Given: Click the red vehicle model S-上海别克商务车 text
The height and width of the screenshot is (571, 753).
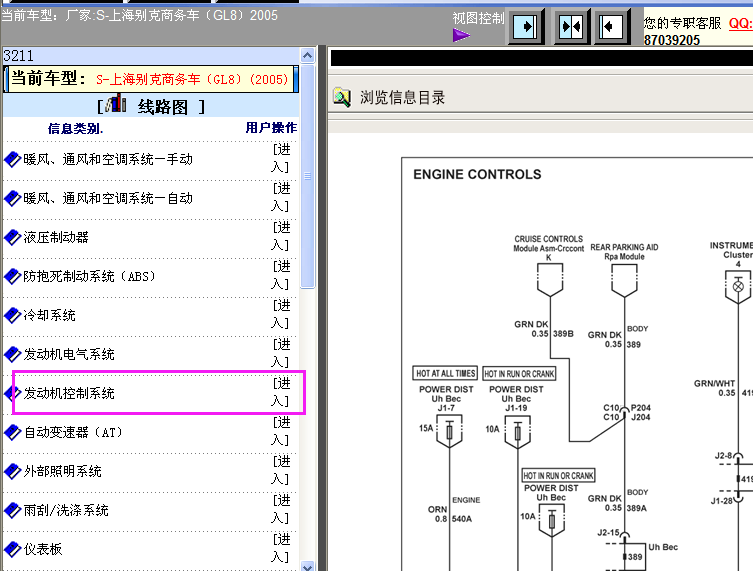Looking at the screenshot, I should pos(192,79).
